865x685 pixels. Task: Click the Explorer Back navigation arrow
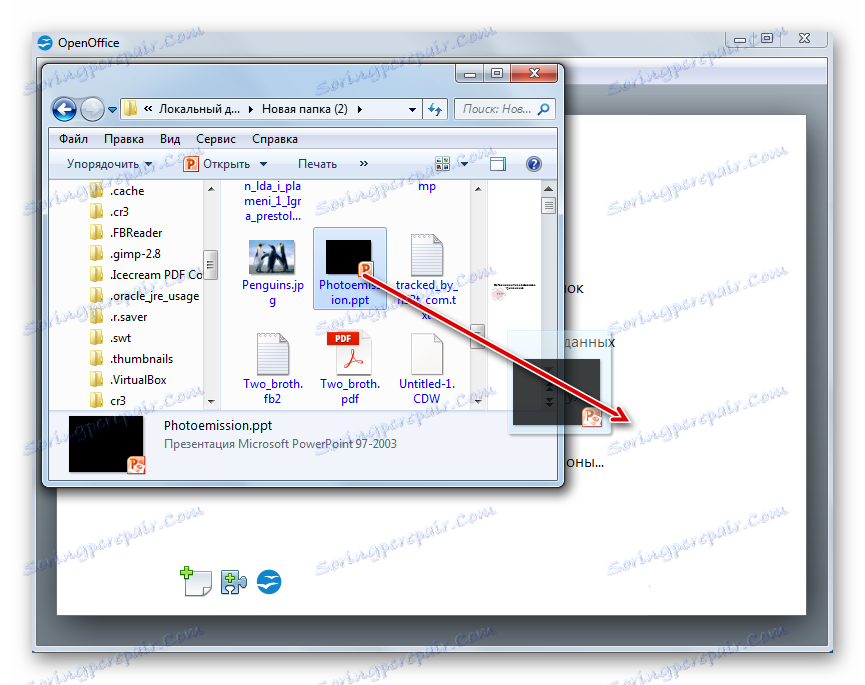(x=65, y=109)
